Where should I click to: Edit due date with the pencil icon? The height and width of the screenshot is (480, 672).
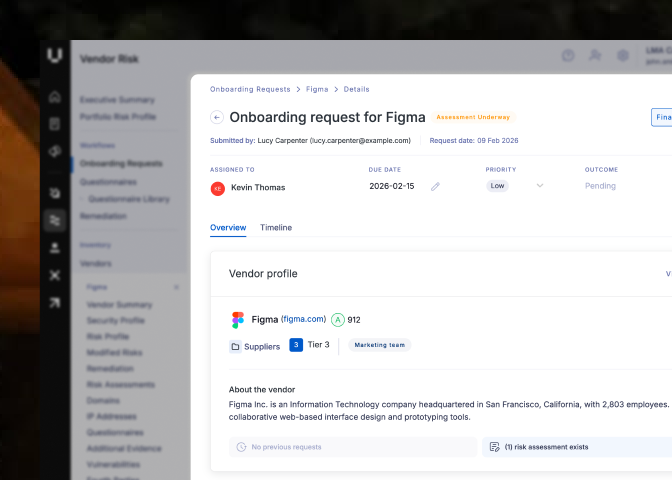(x=435, y=186)
